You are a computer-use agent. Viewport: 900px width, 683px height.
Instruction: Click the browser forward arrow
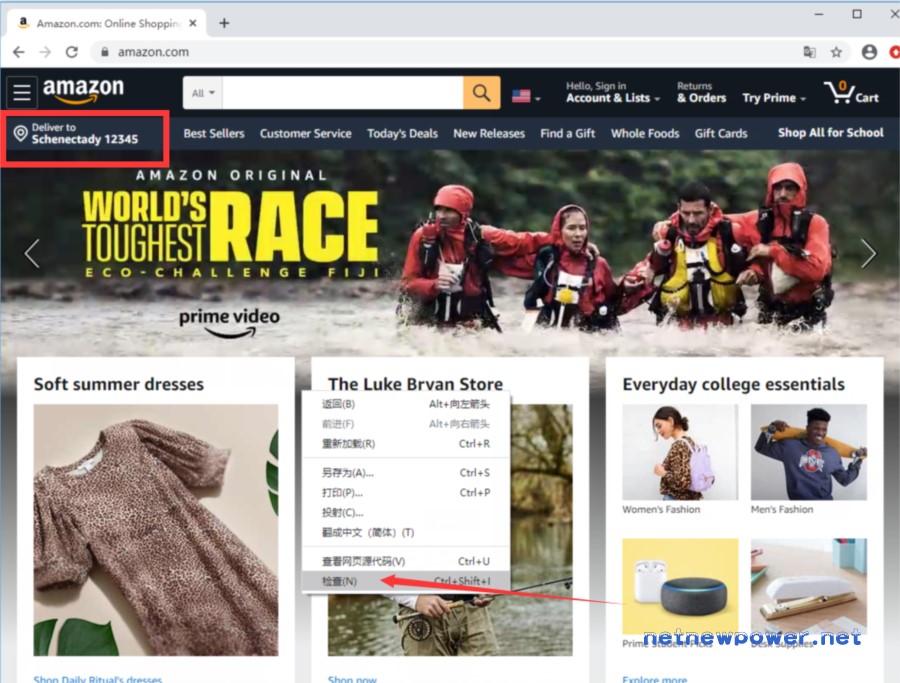45,52
